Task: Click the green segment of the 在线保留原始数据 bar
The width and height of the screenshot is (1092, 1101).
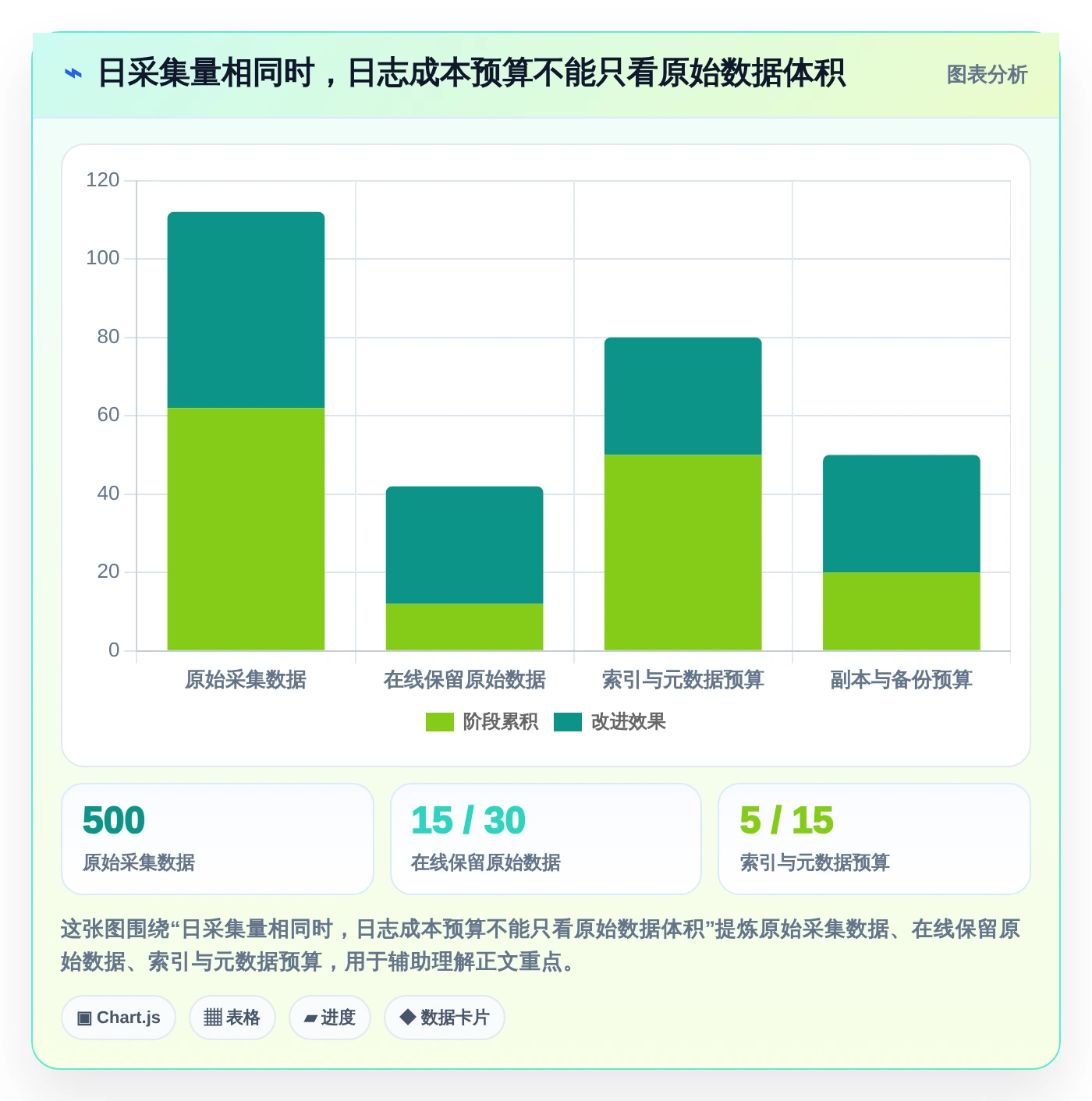Action: tap(464, 627)
